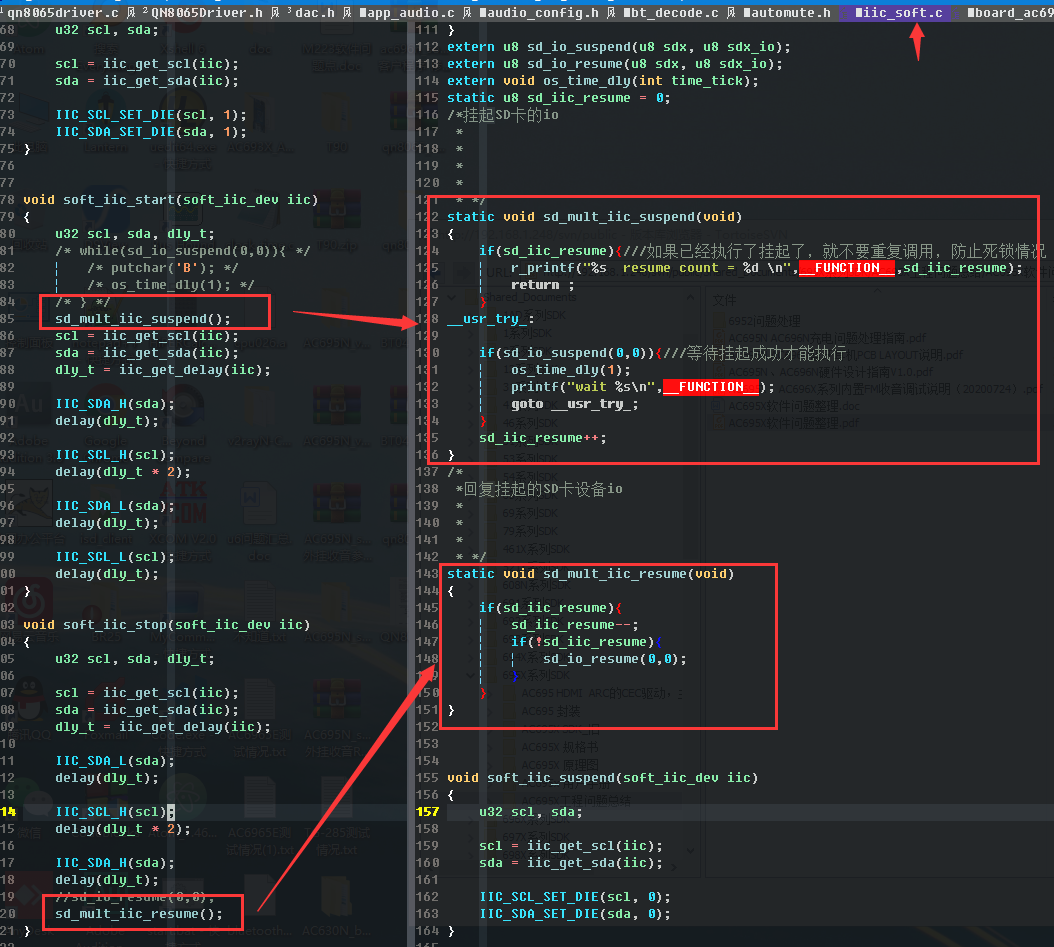Viewport: 1054px width, 947px height.
Task: Place cursor on 'extern u8 sd_io_suspend' declaration
Action: (619, 46)
